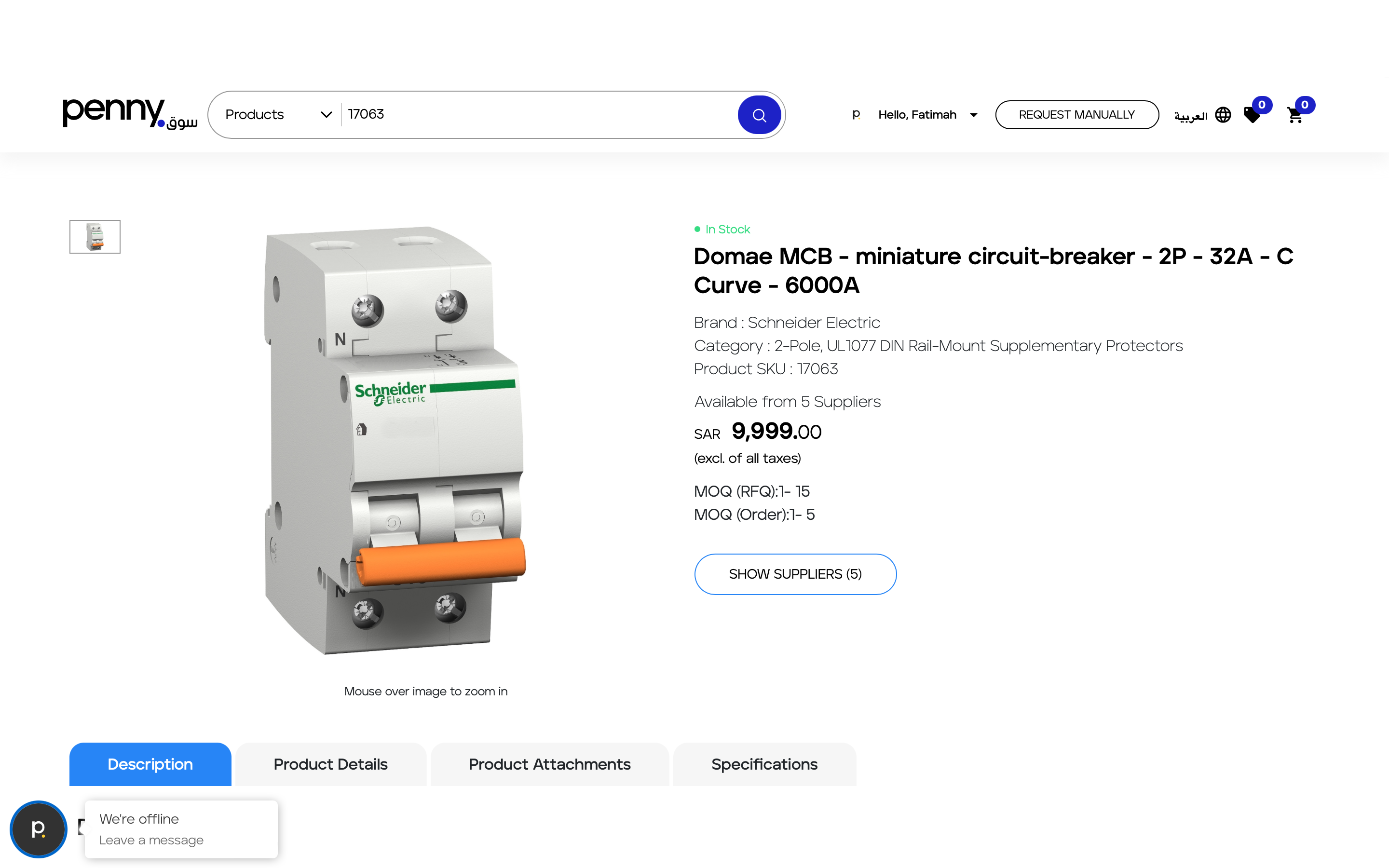The image size is (1389, 868).
Task: Open the wishlist tag icon
Action: (1252, 115)
